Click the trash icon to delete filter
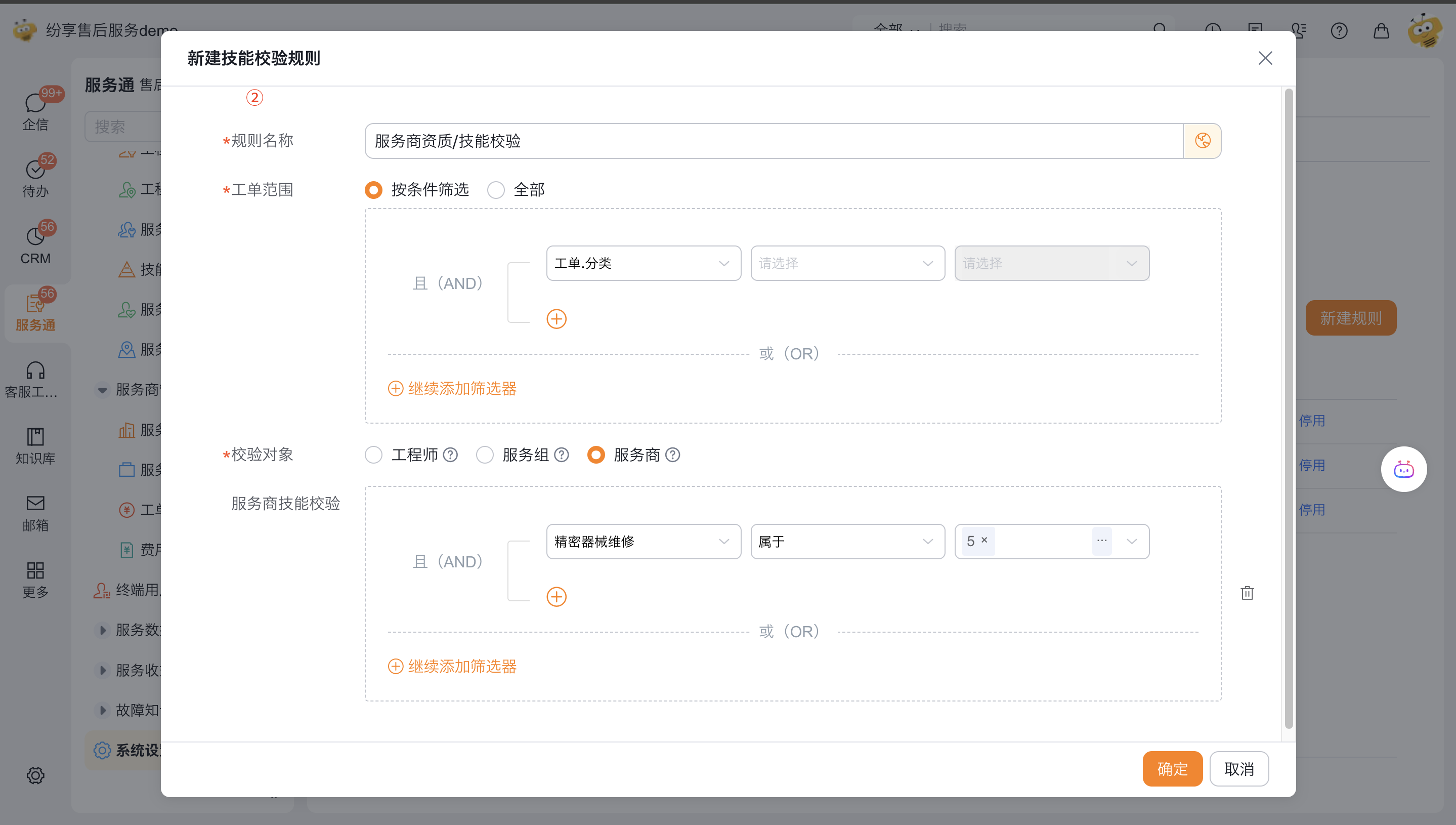The height and width of the screenshot is (825, 1456). coord(1247,593)
